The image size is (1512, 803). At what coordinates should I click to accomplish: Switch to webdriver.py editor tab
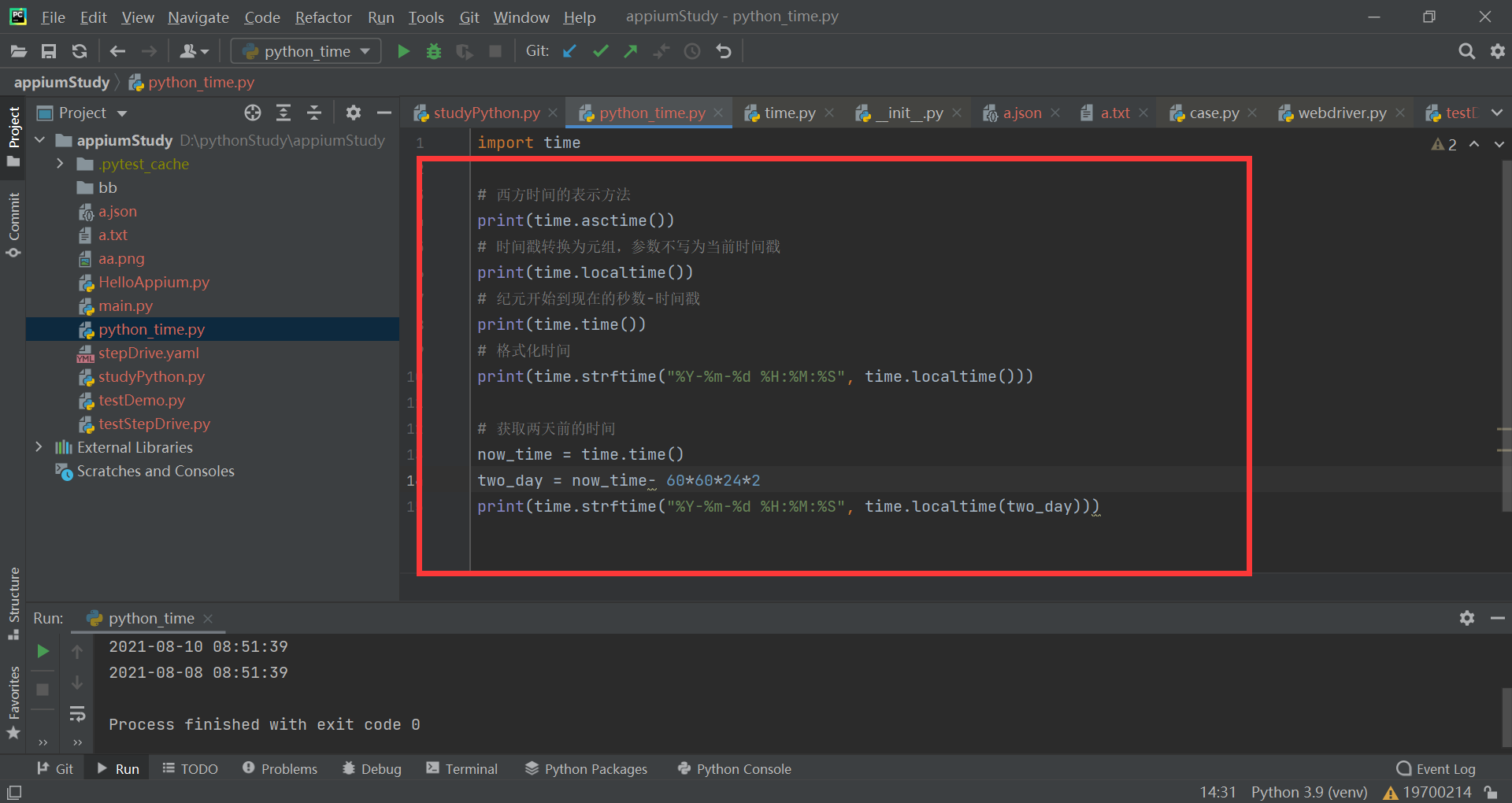pos(1342,113)
